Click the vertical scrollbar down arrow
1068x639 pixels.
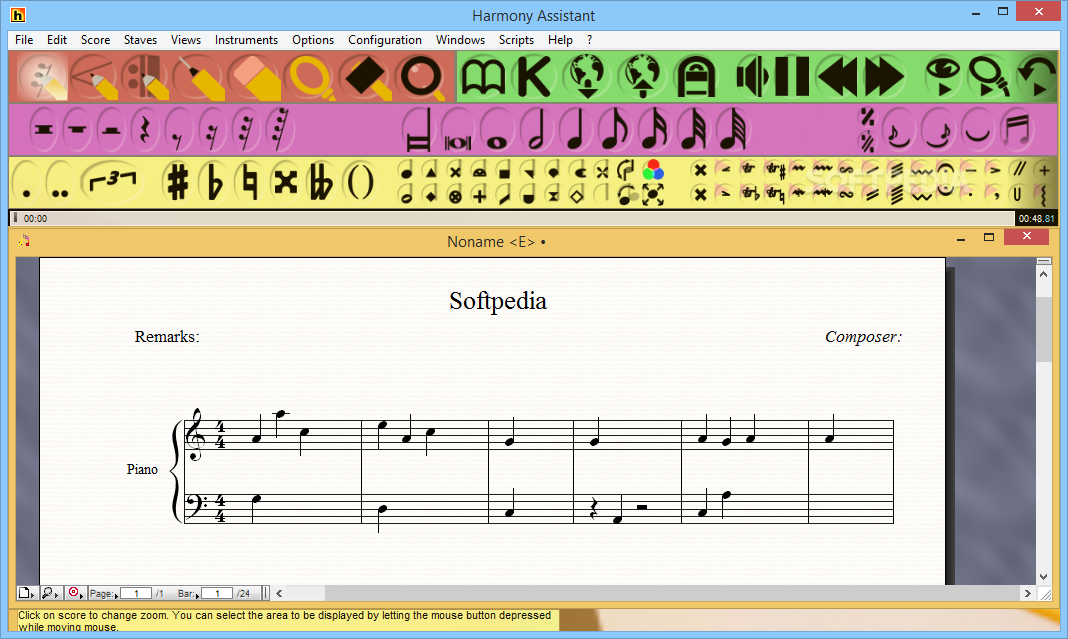pyautogui.click(x=1043, y=577)
